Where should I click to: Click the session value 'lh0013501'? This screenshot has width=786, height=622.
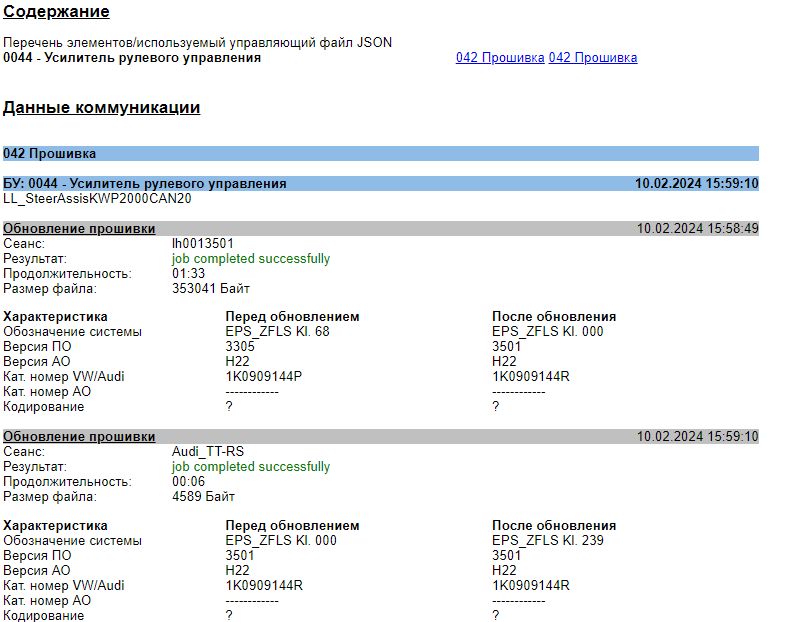point(203,244)
